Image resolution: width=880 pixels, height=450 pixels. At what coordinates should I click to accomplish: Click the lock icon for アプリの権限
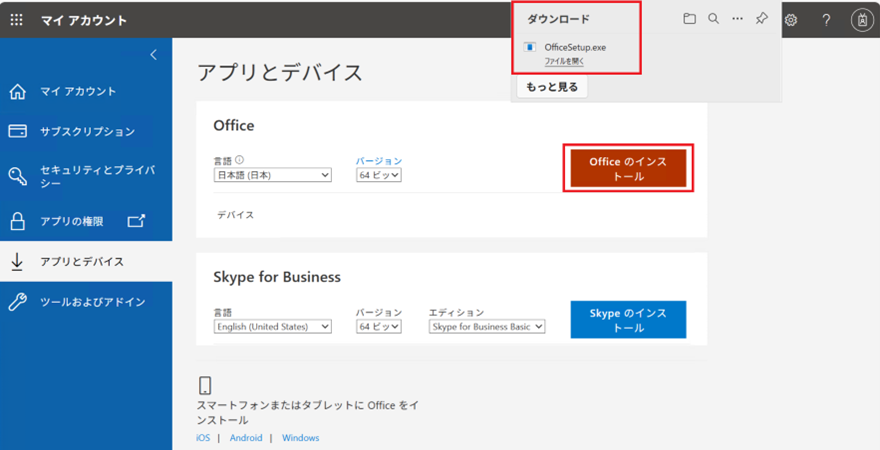point(17,222)
